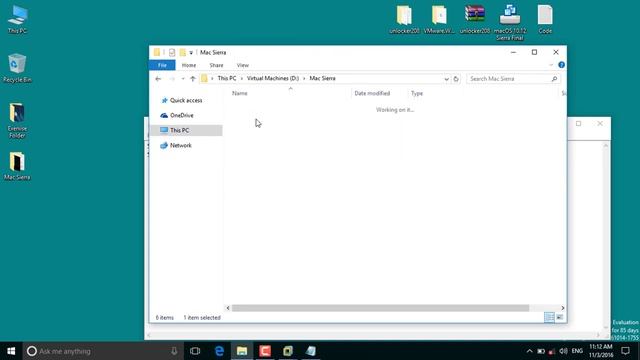Screen dimensions: 640x360
Task: Sort by Type column header
Action: click(x=417, y=93)
